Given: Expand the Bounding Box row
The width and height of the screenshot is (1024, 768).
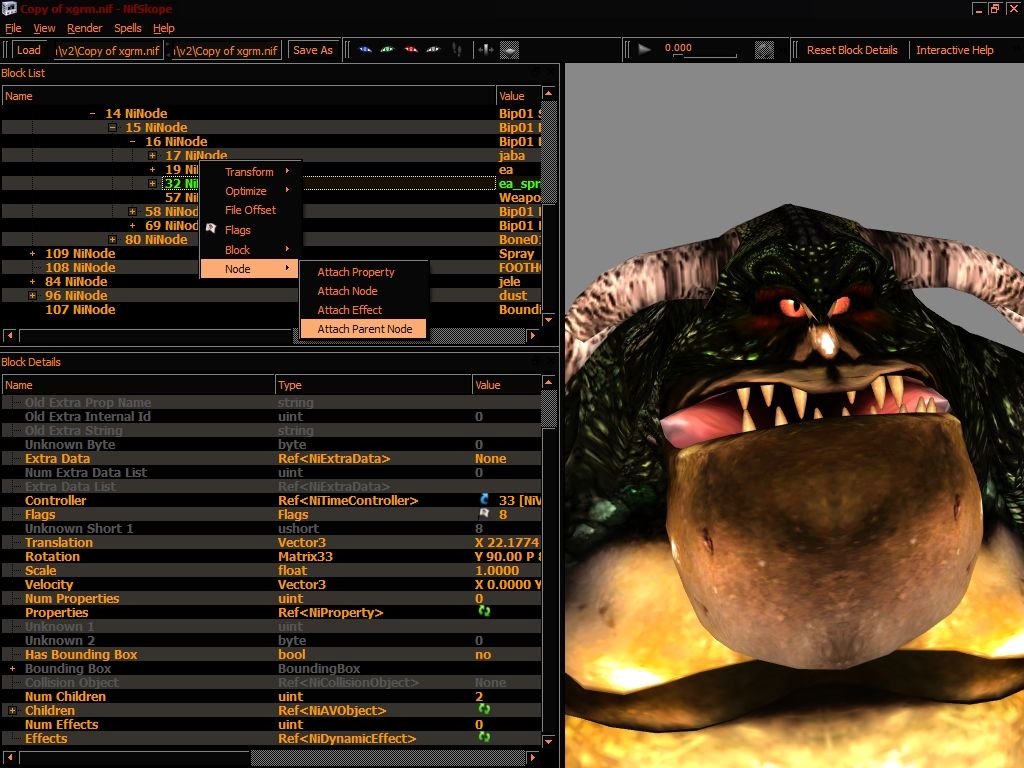Looking at the screenshot, I should (12, 669).
